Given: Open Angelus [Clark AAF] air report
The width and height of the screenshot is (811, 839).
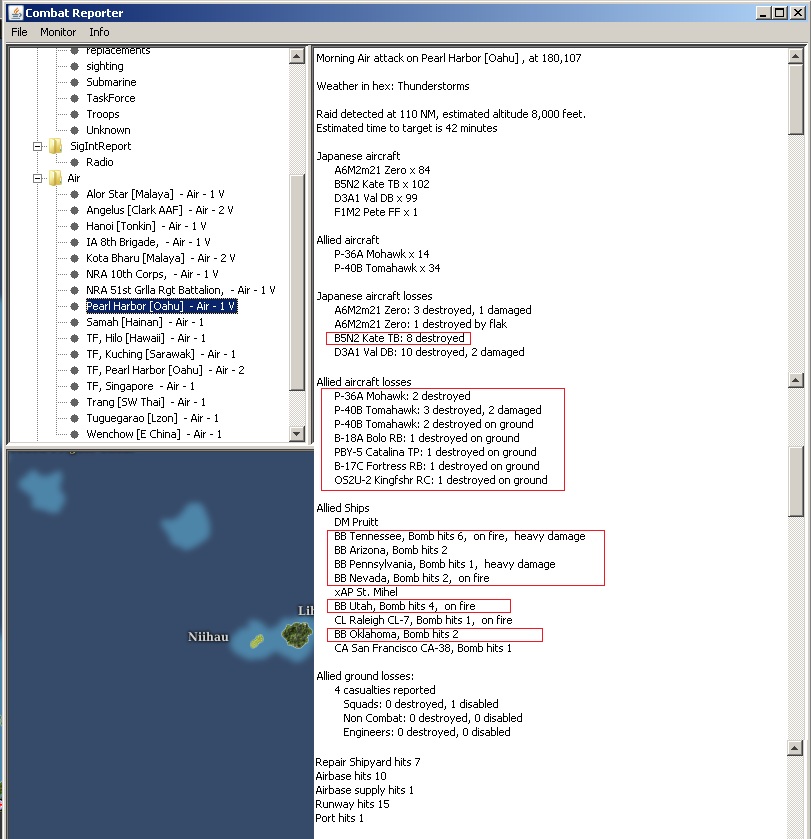Looking at the screenshot, I should (x=159, y=210).
